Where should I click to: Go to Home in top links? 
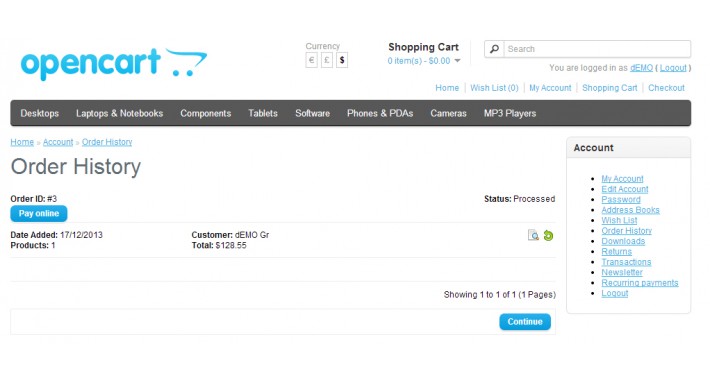[x=447, y=88]
